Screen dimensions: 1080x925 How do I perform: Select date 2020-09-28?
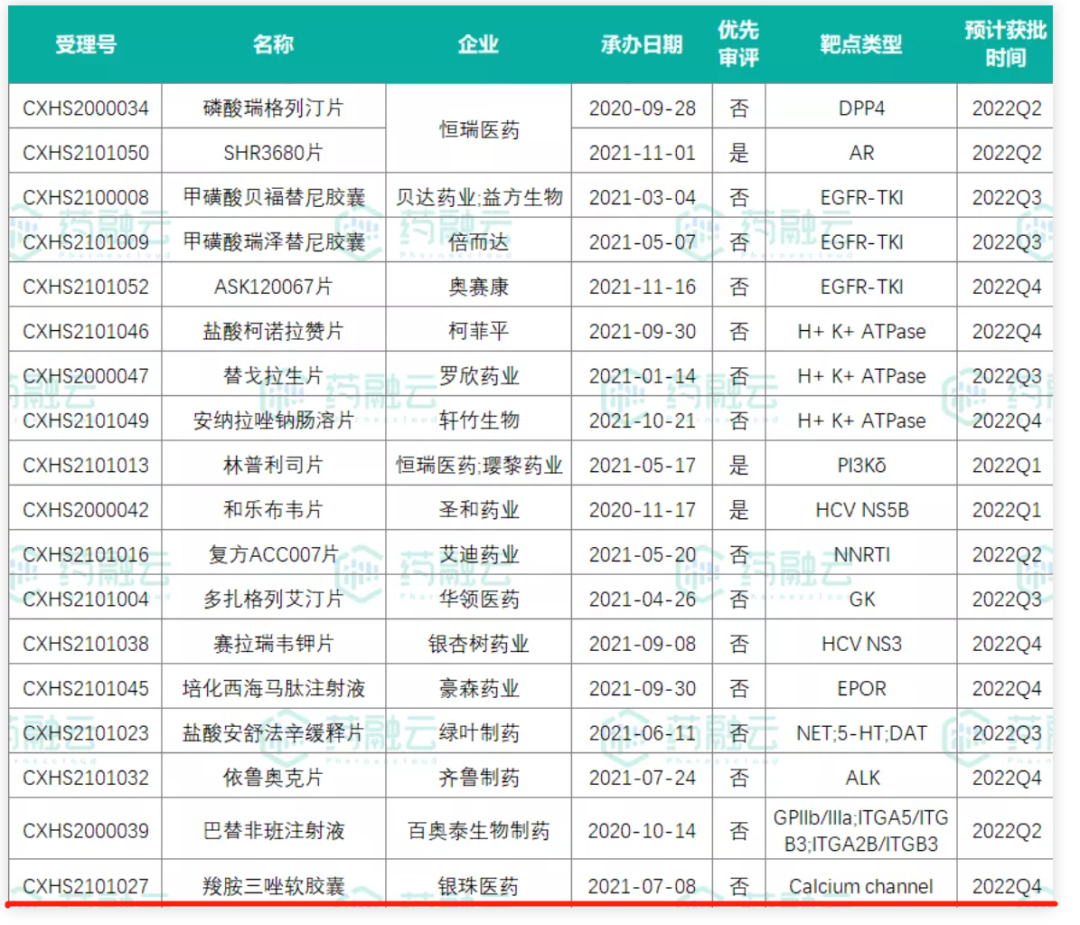click(642, 108)
